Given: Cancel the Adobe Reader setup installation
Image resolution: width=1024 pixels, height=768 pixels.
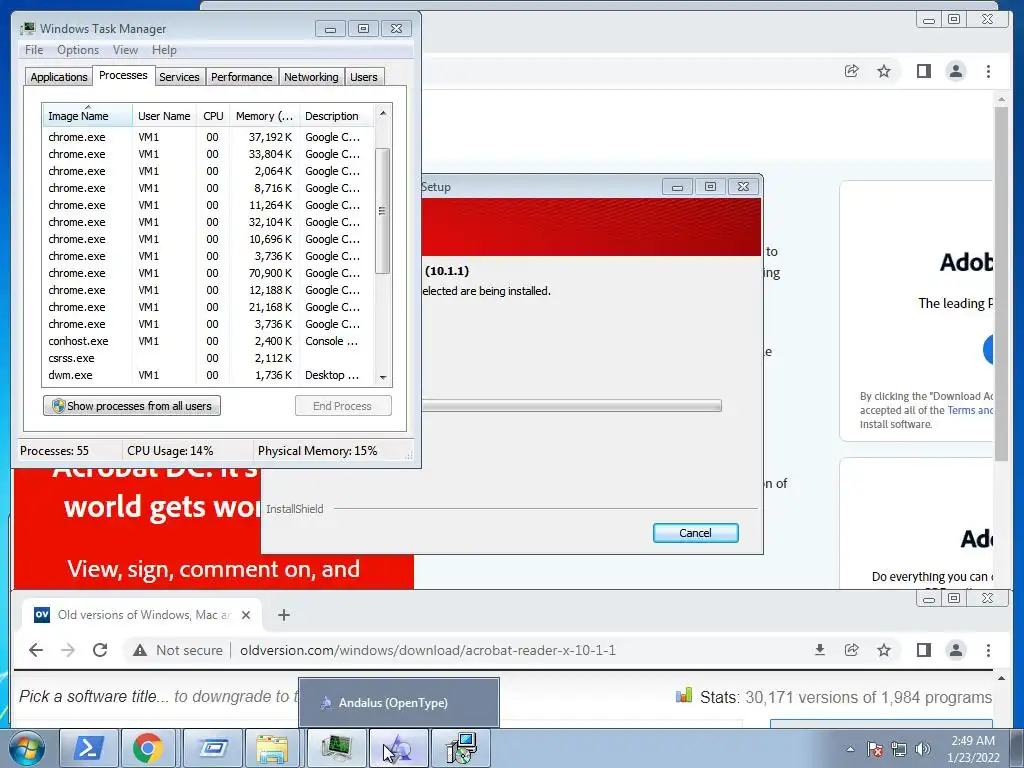Looking at the screenshot, I should click(696, 533).
